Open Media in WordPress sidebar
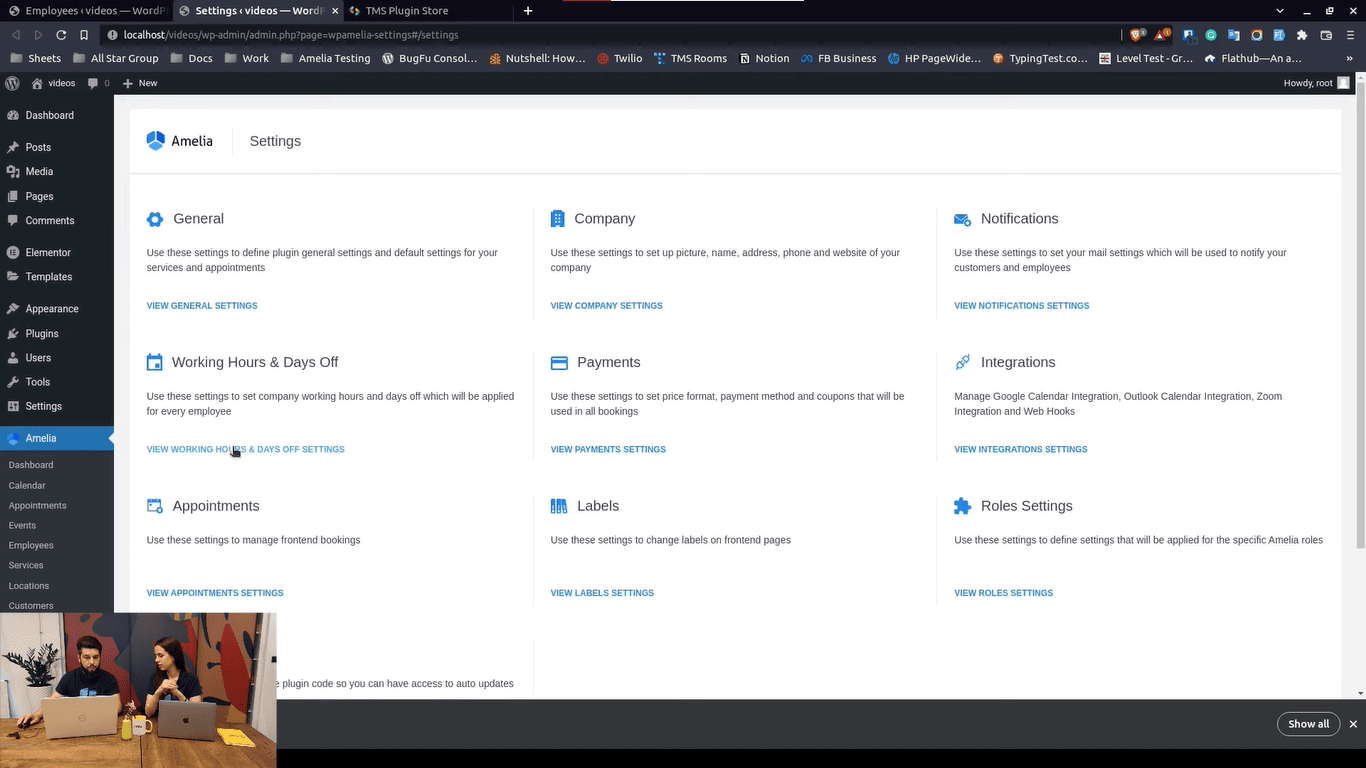This screenshot has width=1366, height=768. pyautogui.click(x=39, y=172)
